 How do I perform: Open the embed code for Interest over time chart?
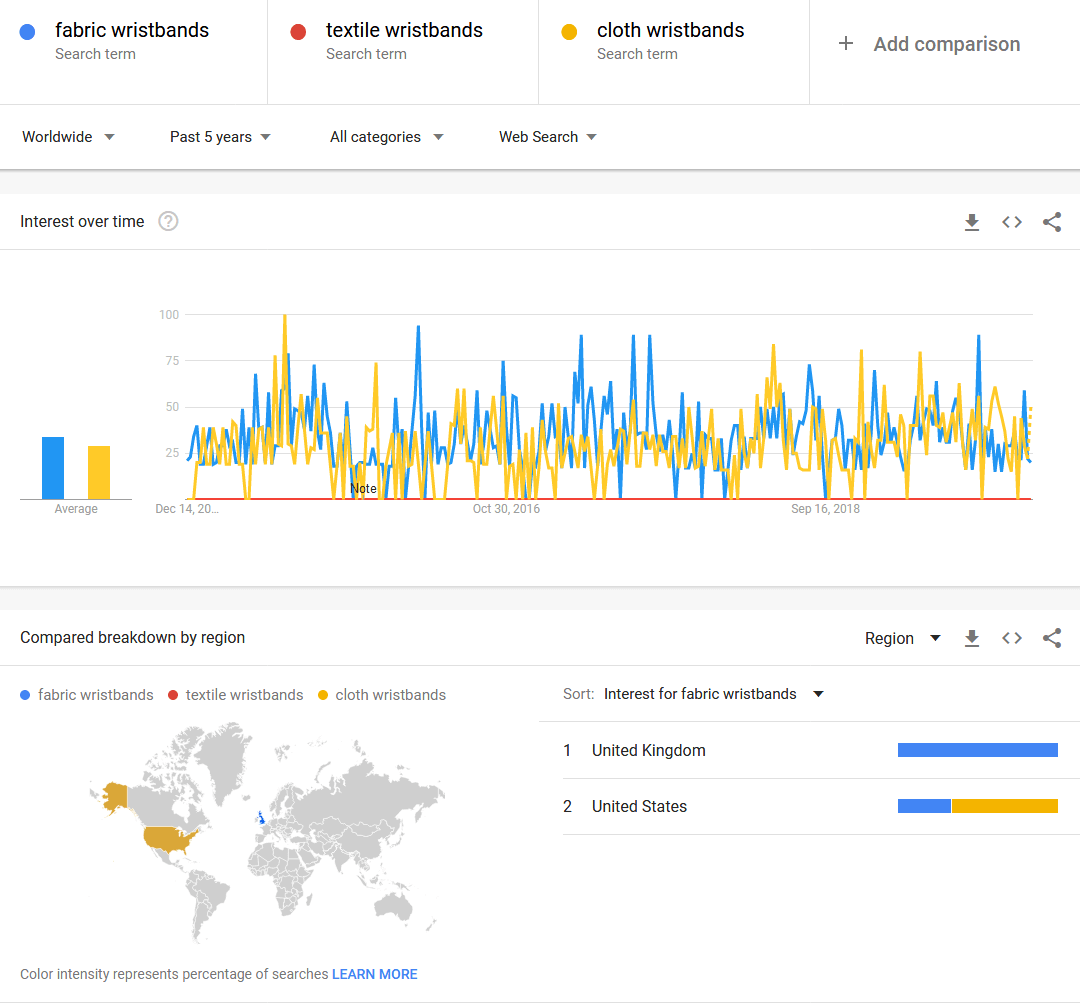[x=1011, y=222]
